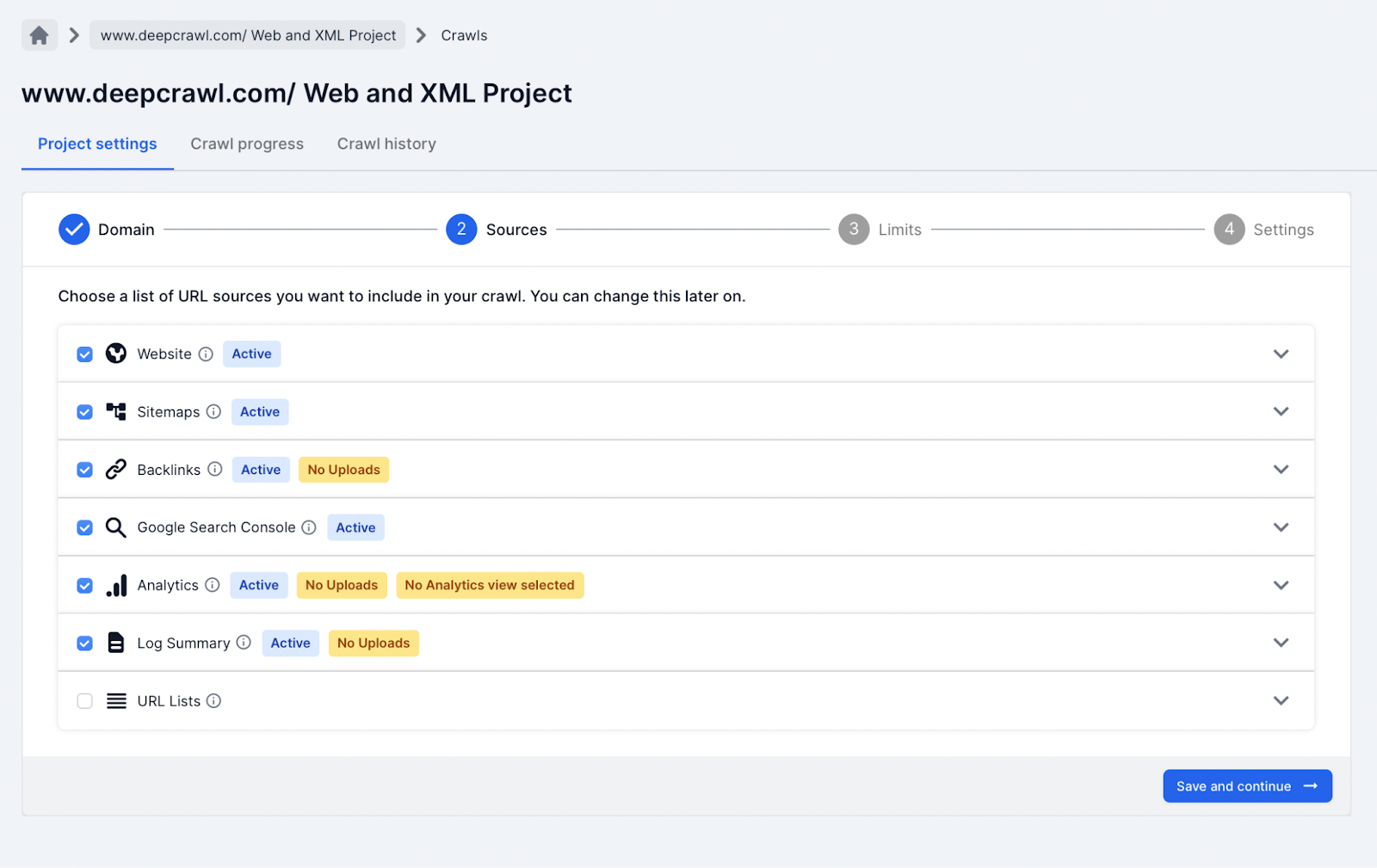Click the Backlinks chain icon
This screenshot has width=1377, height=868.
(x=116, y=469)
